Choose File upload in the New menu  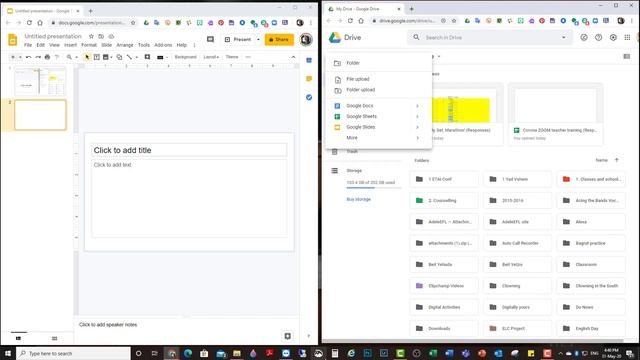(x=378, y=79)
